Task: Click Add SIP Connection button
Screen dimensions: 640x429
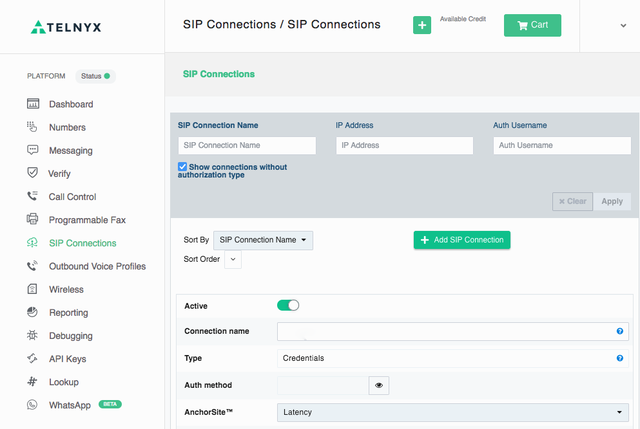Action: [x=462, y=240]
